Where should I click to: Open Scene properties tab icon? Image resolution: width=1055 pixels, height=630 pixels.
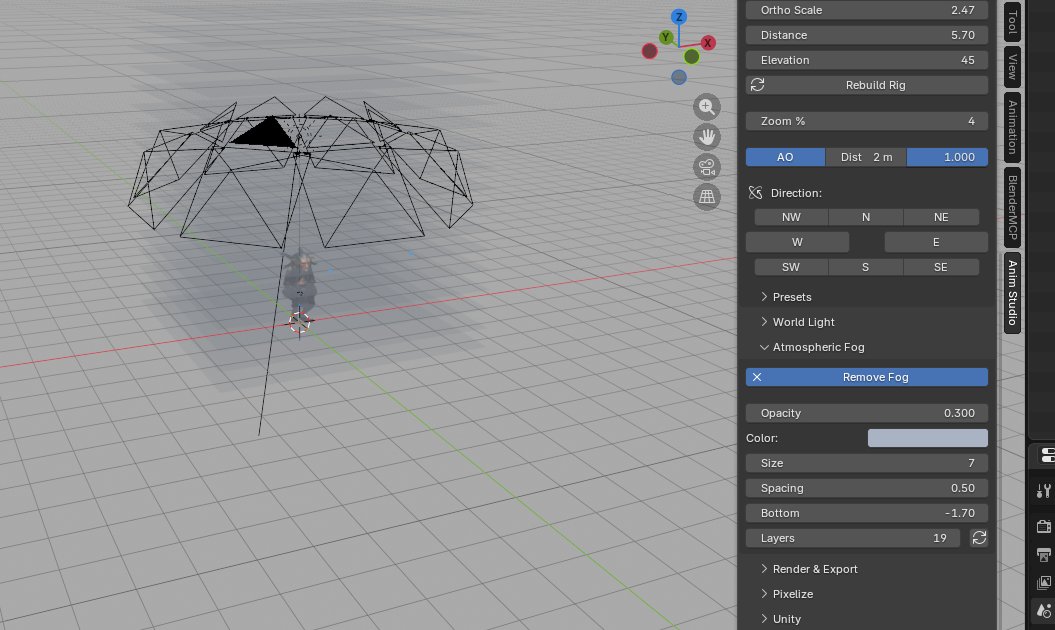pos(1044,611)
